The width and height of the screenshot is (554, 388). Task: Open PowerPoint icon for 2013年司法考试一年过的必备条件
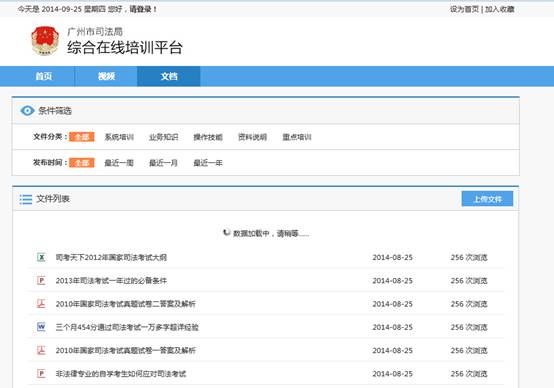coord(41,281)
